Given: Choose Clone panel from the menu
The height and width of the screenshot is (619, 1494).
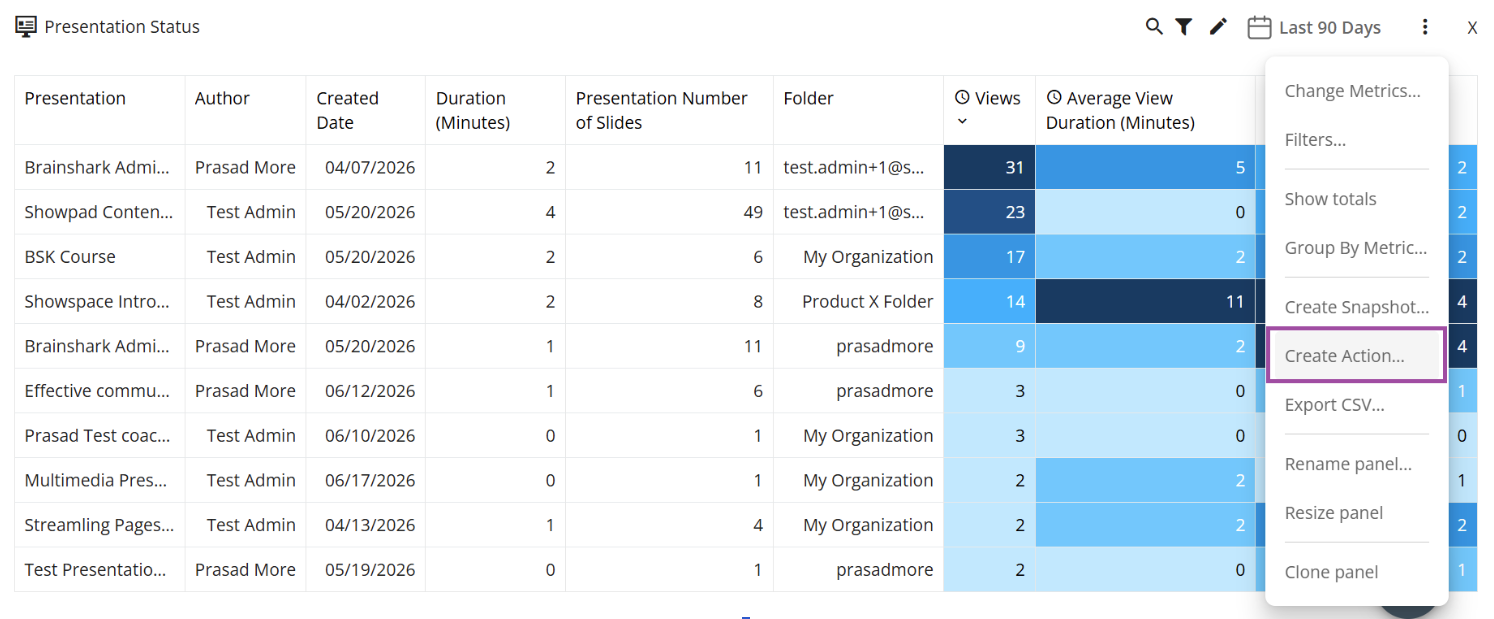Looking at the screenshot, I should (1331, 572).
